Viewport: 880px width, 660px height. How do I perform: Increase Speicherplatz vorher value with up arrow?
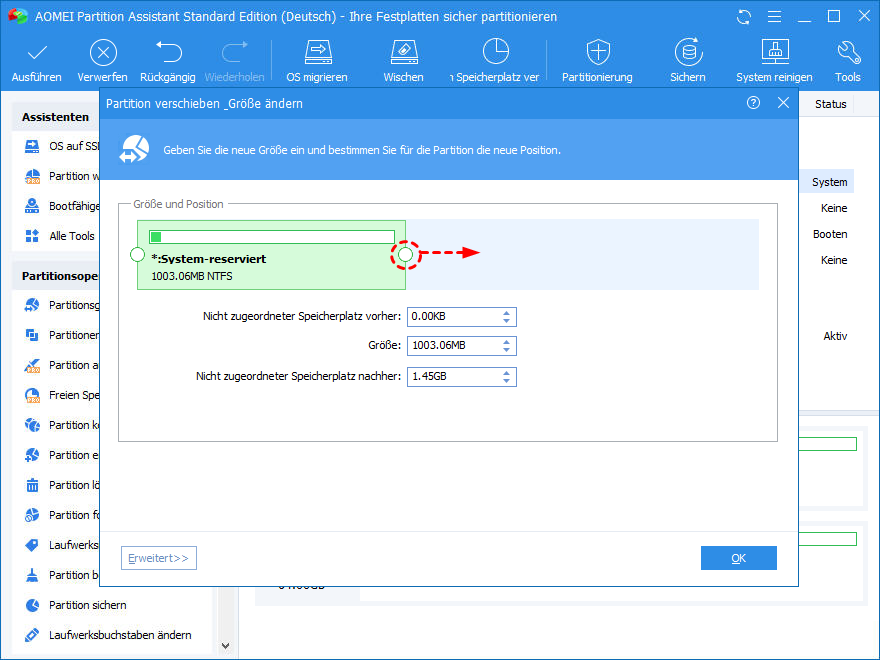tap(506, 313)
